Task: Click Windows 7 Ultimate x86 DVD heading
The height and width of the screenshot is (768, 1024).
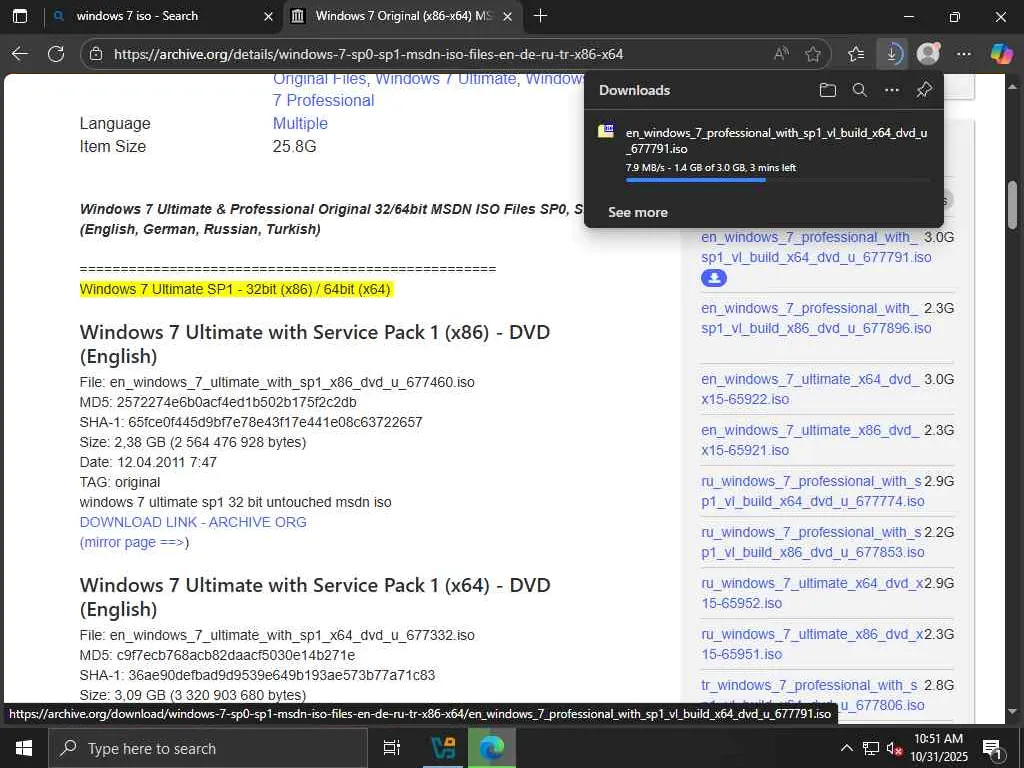Action: 315,344
